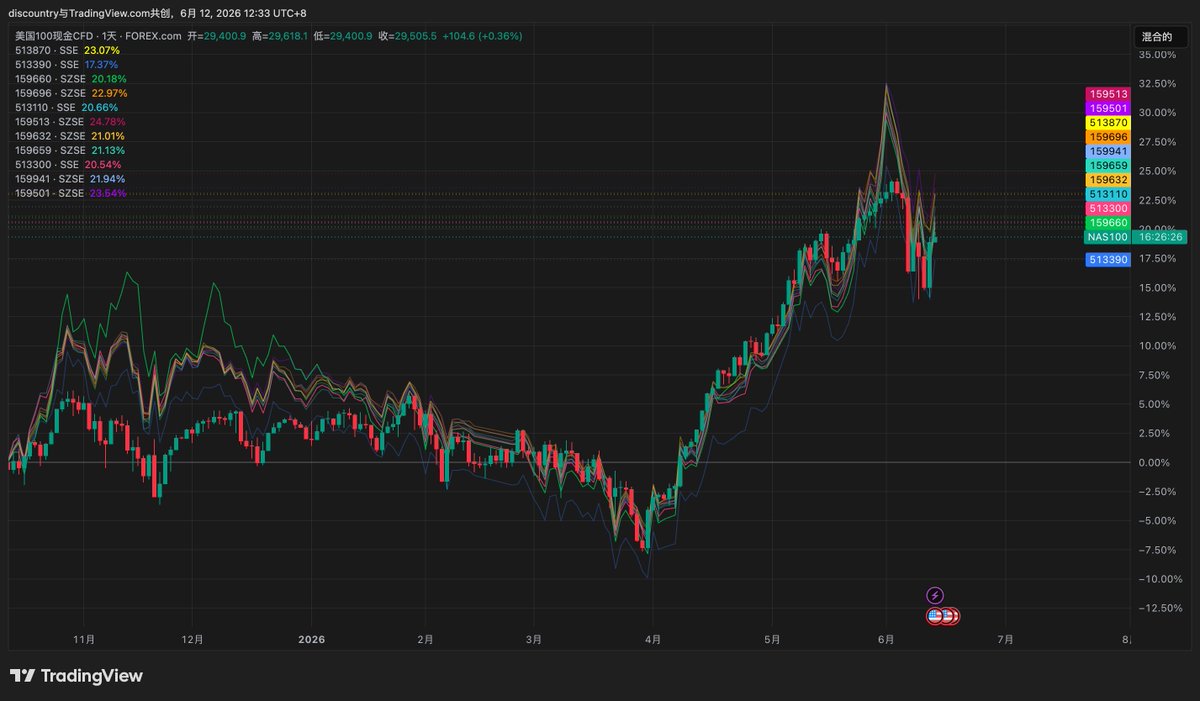Click the 24.78% value beside 159513

tap(109, 121)
